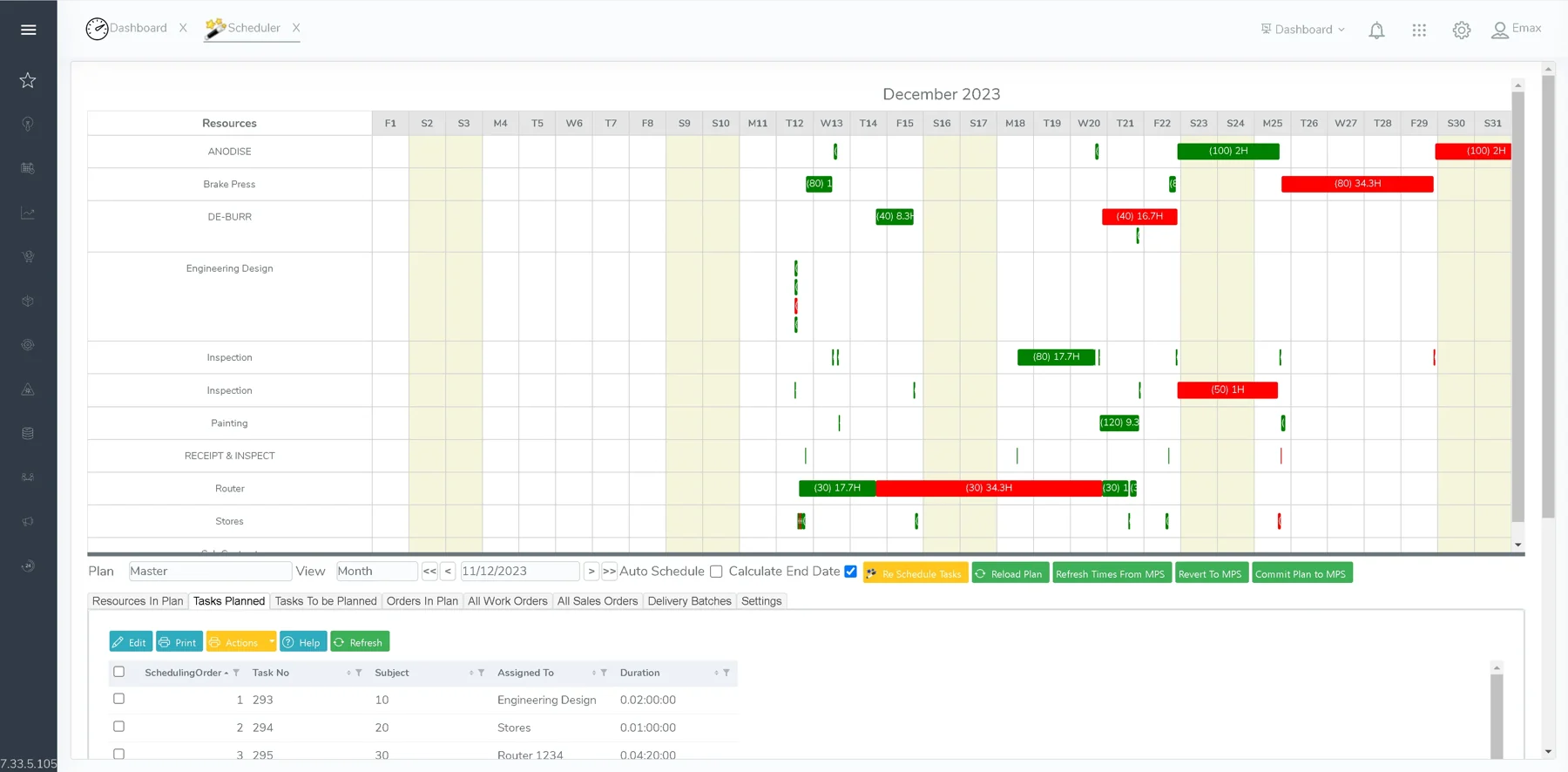Image resolution: width=1568 pixels, height=772 pixels.
Task: Open the Dashboard dropdown in the header
Action: click(1303, 30)
